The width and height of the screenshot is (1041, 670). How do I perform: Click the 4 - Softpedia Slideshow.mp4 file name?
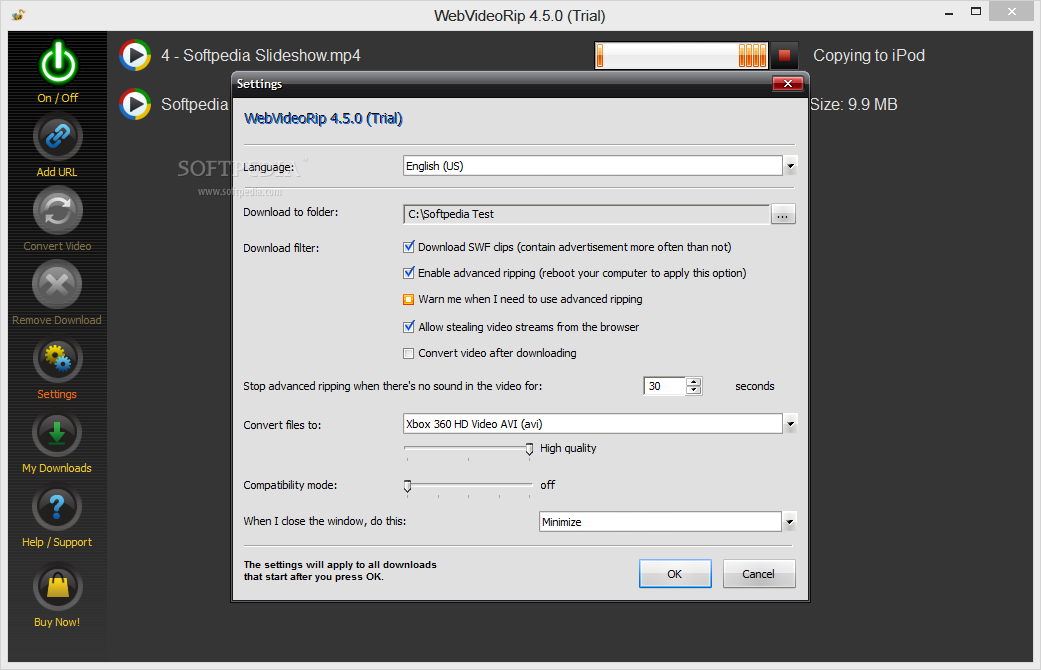(x=261, y=56)
